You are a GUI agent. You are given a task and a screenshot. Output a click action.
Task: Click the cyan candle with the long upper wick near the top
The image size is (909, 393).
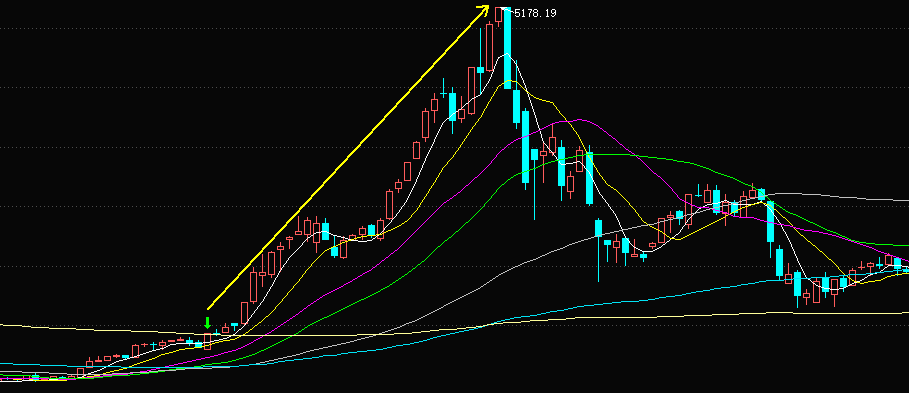pyautogui.click(x=480, y=61)
